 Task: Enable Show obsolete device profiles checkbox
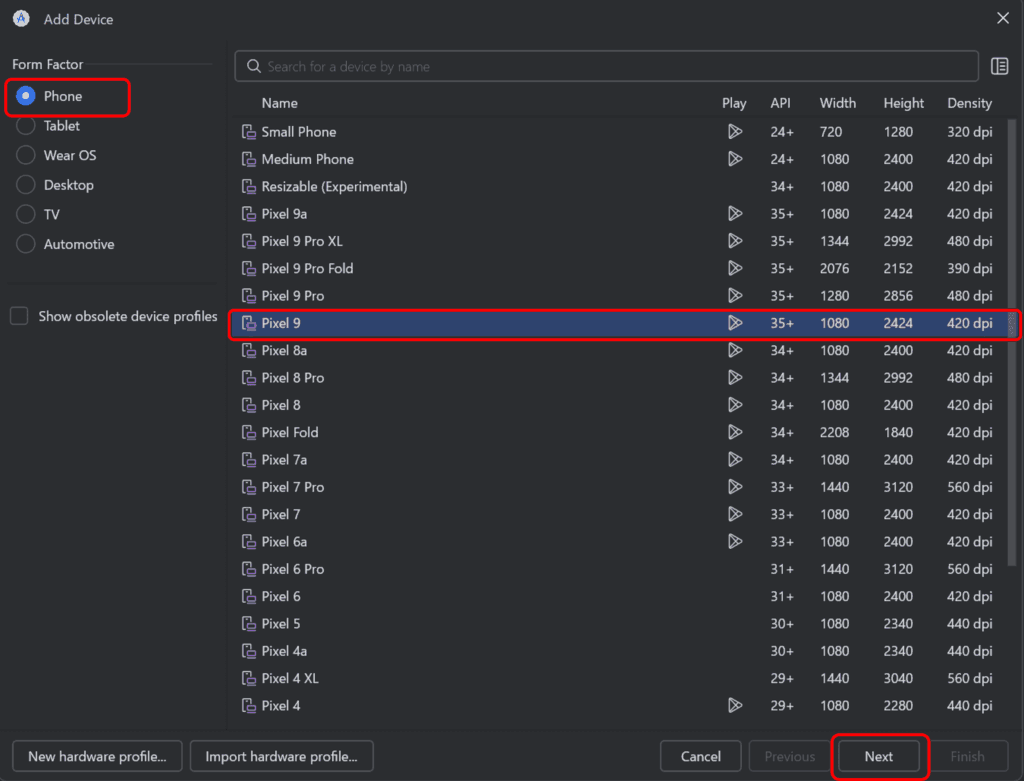tap(19, 316)
